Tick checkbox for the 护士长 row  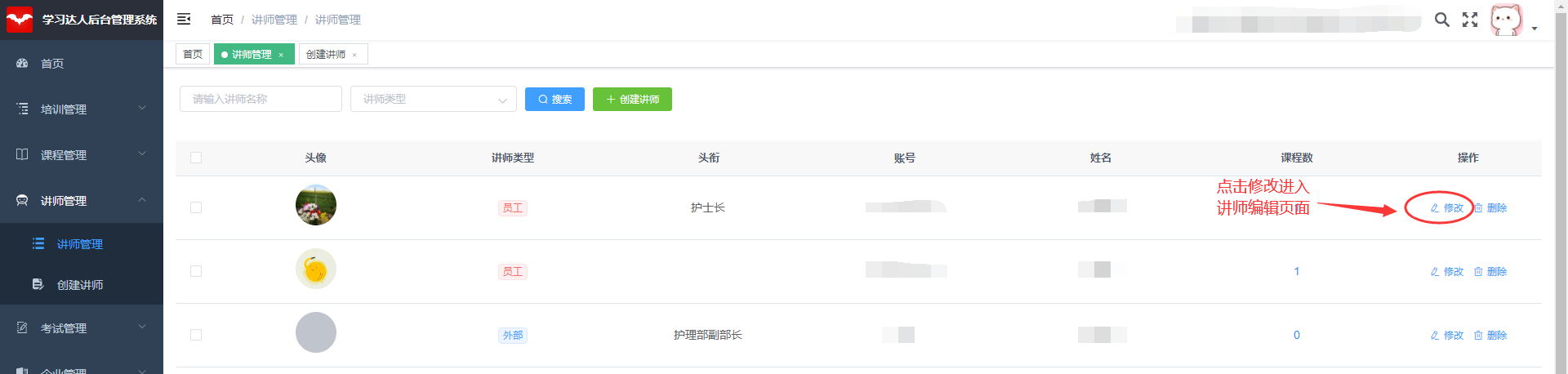click(x=196, y=207)
